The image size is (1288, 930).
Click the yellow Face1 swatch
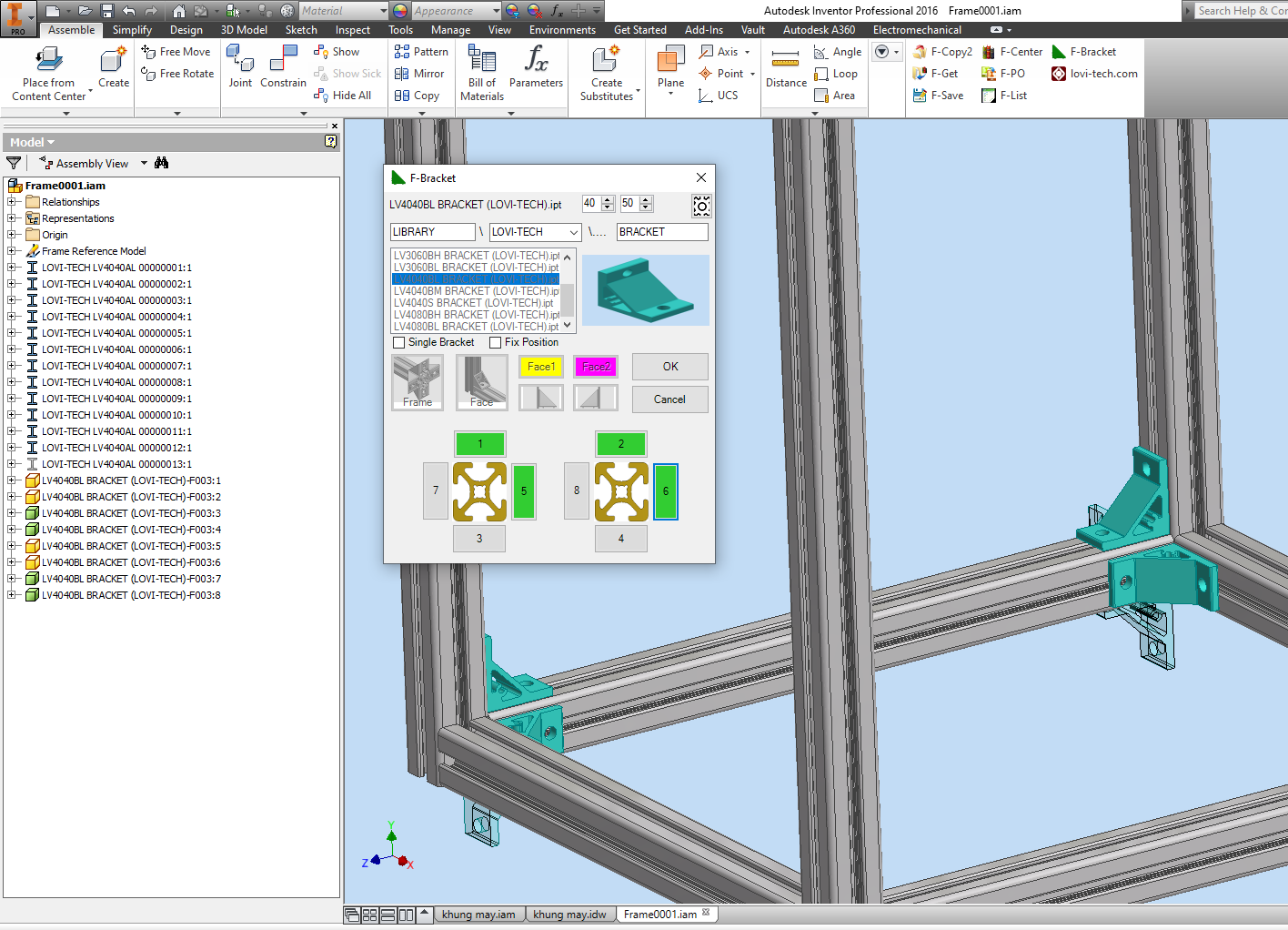[541, 367]
